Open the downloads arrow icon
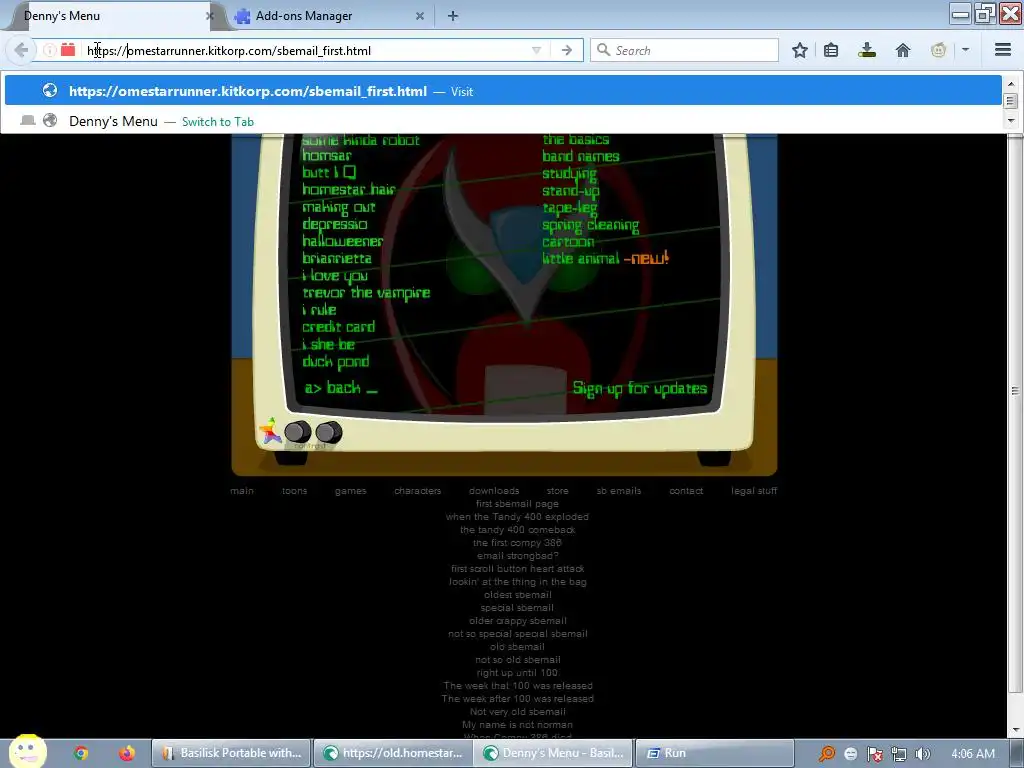 pyautogui.click(x=867, y=50)
